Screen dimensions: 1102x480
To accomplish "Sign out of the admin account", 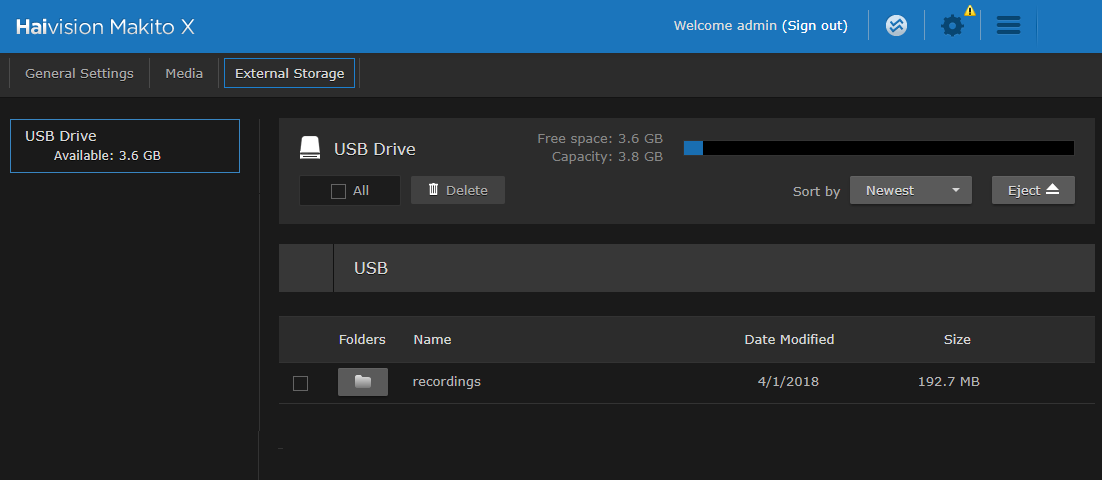I will click(815, 26).
